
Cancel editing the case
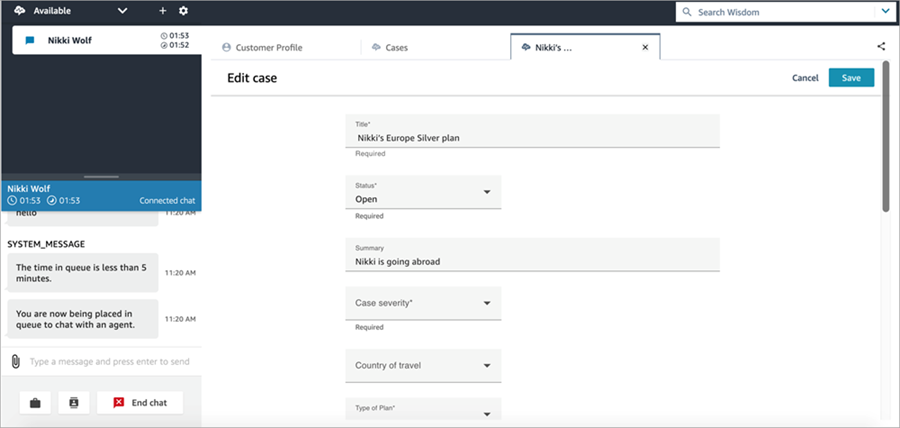click(x=805, y=78)
